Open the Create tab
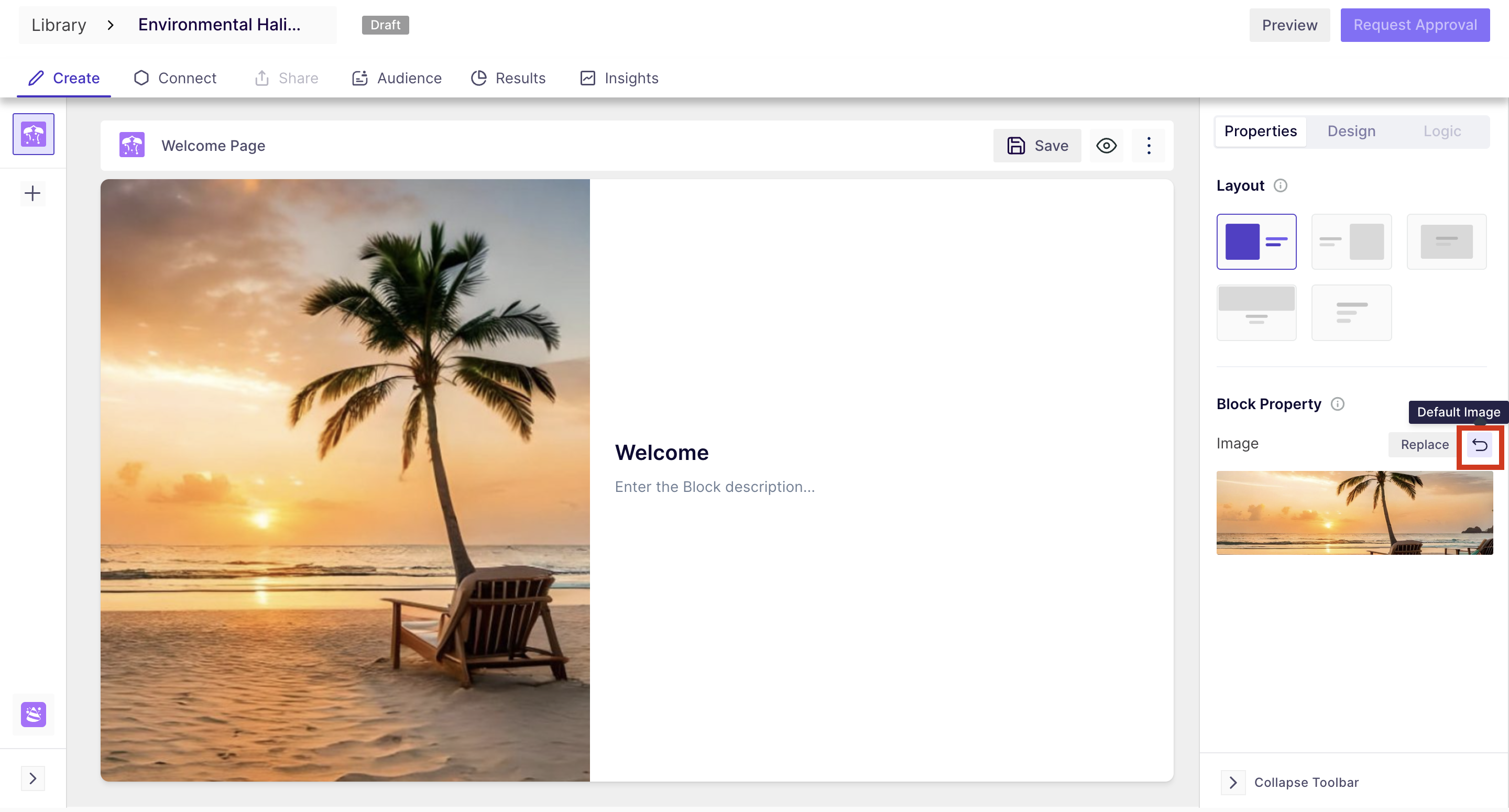 (64, 79)
